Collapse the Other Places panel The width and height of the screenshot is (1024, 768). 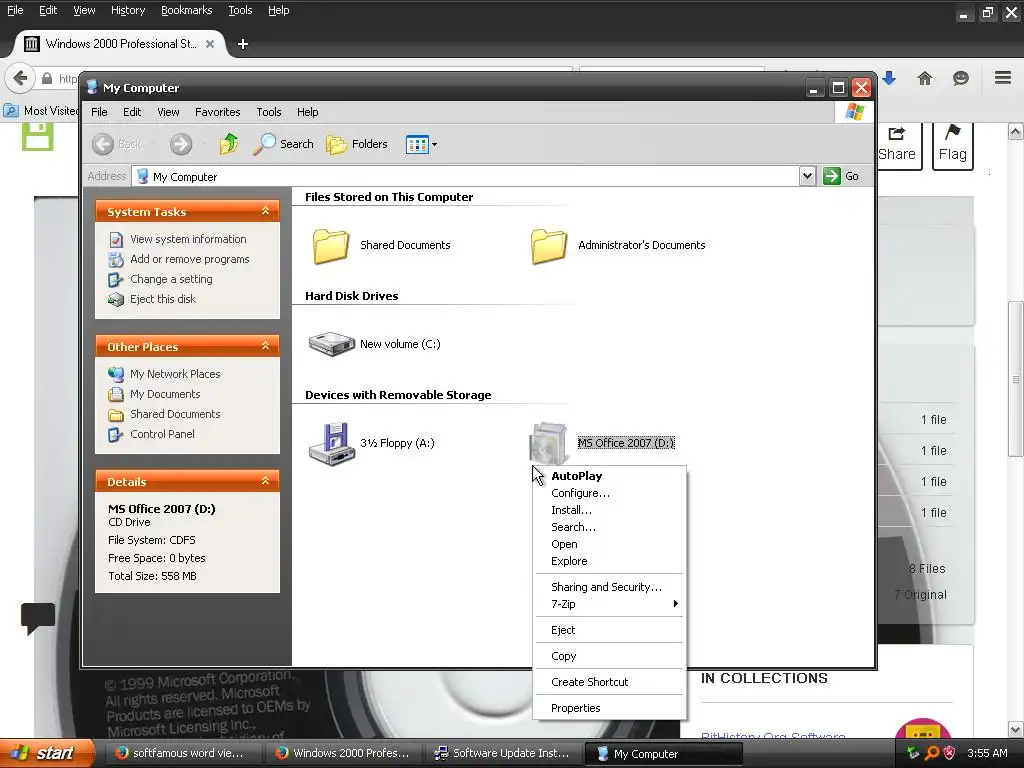[265, 345]
